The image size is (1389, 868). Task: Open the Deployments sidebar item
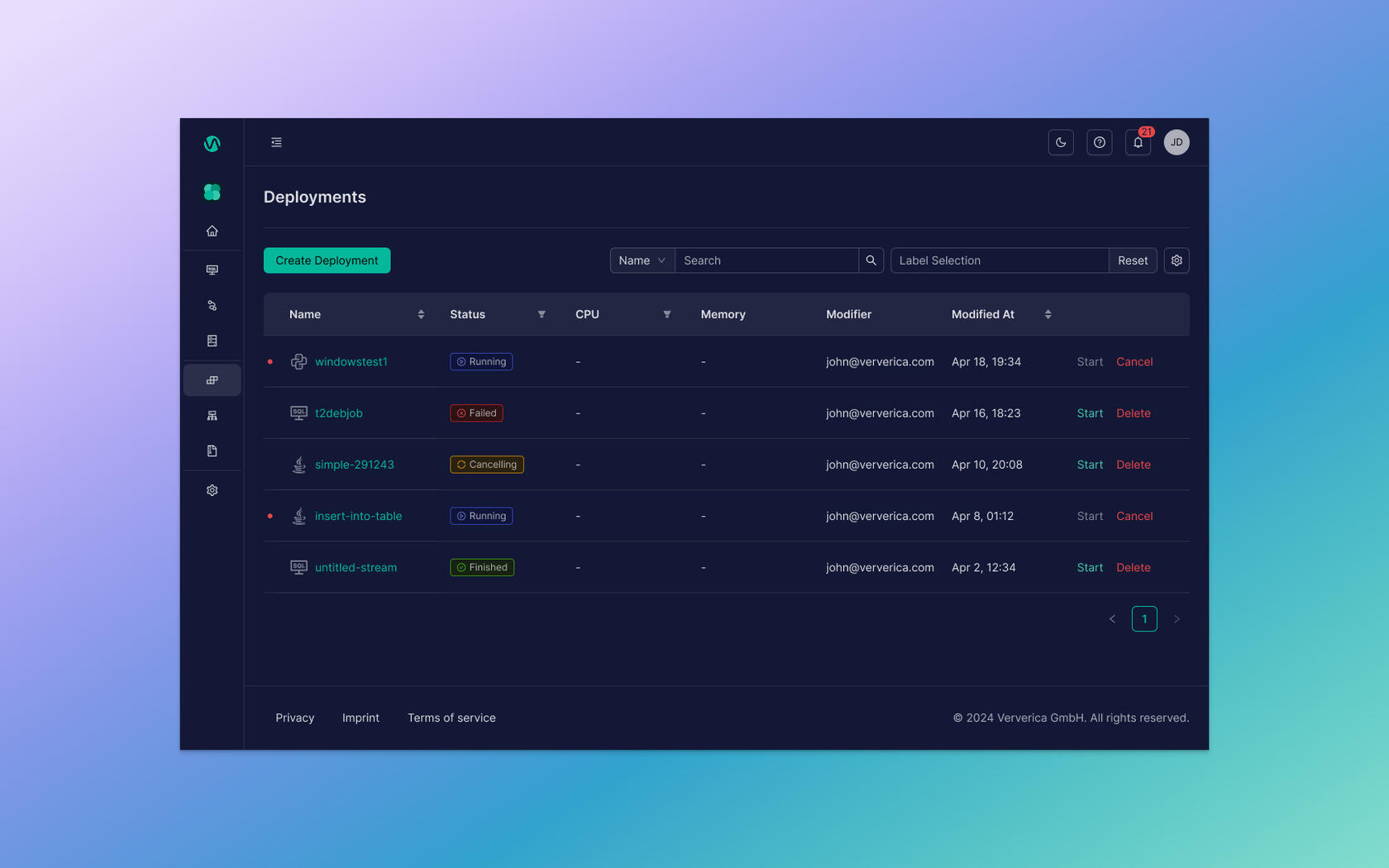coord(212,380)
